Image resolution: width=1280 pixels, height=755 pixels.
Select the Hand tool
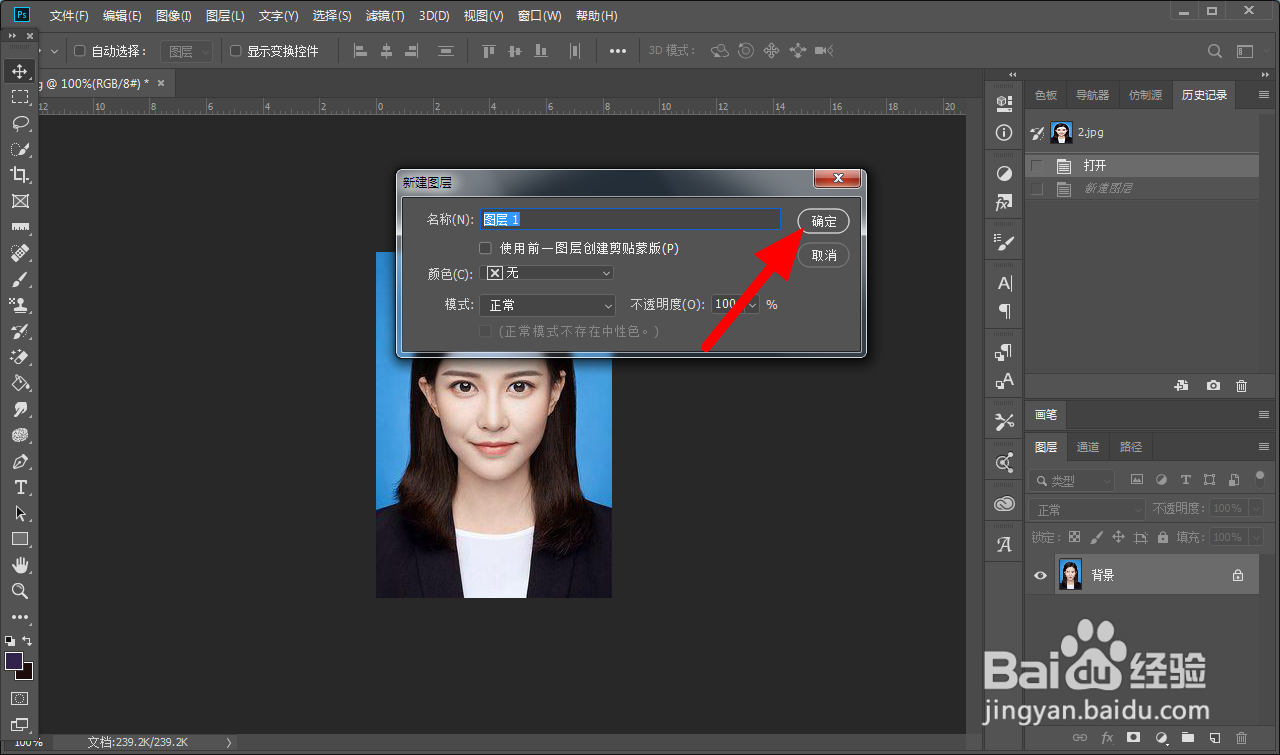[x=20, y=565]
